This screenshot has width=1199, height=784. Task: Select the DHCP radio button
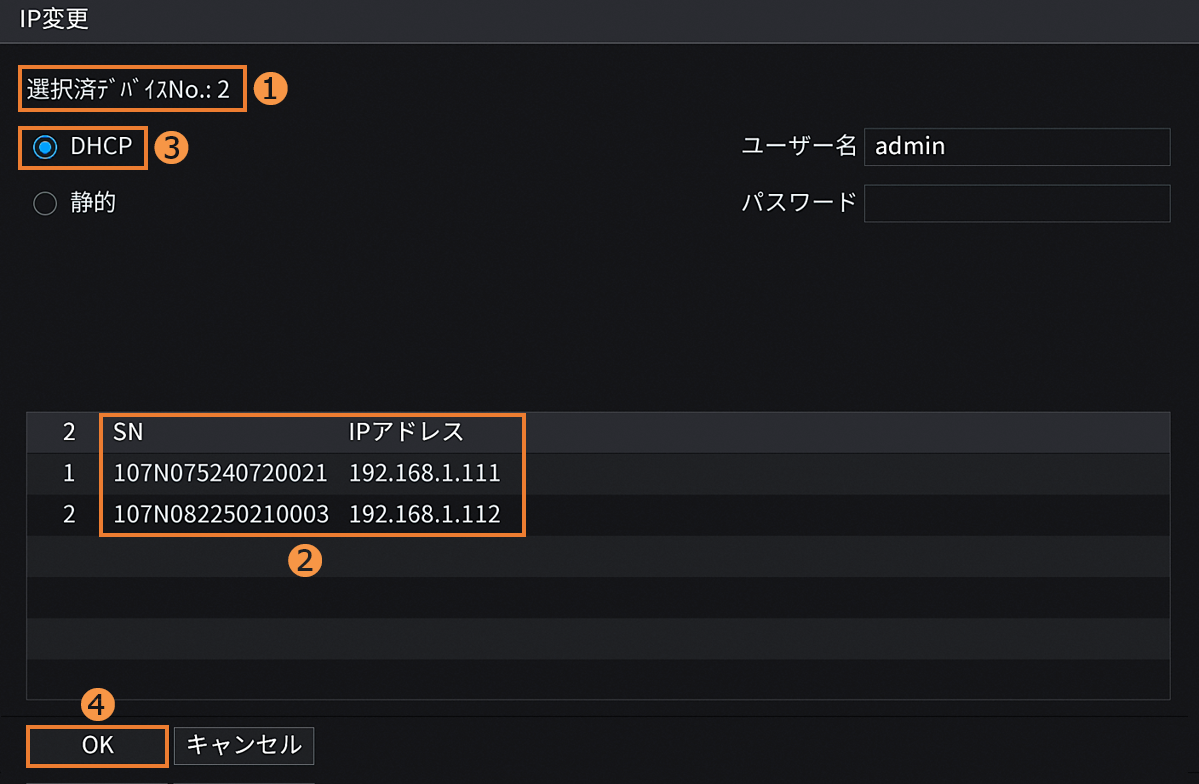[46, 147]
